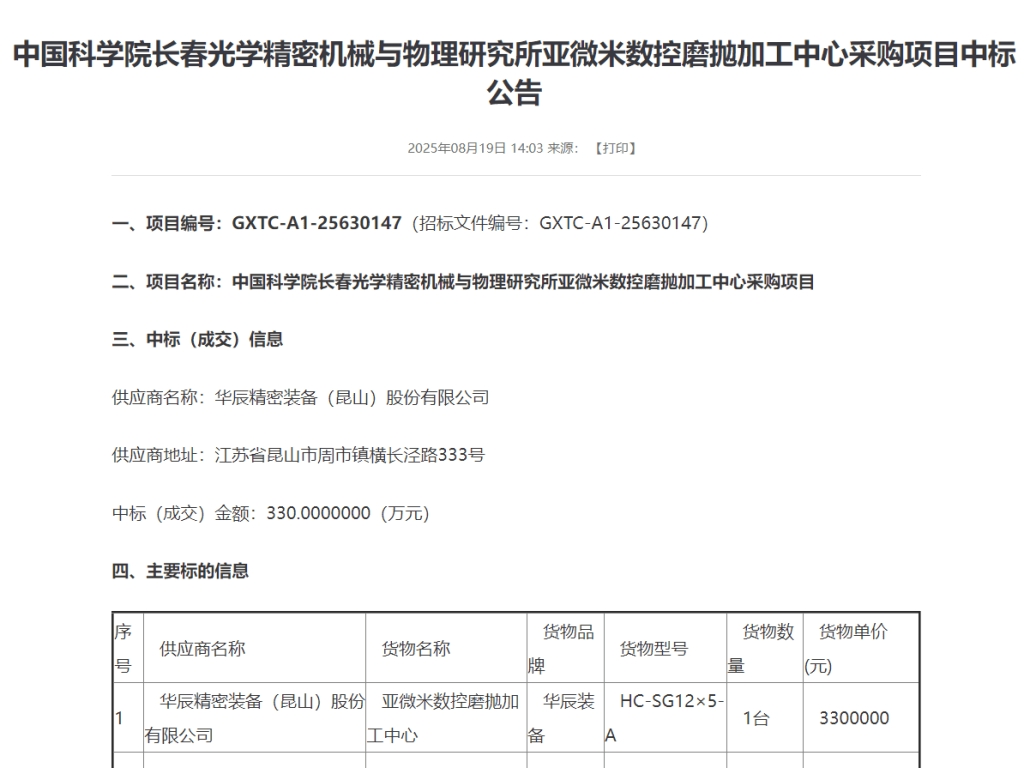Click the main announcement title heading
Viewport: 1024px width, 768px height.
tap(515, 72)
